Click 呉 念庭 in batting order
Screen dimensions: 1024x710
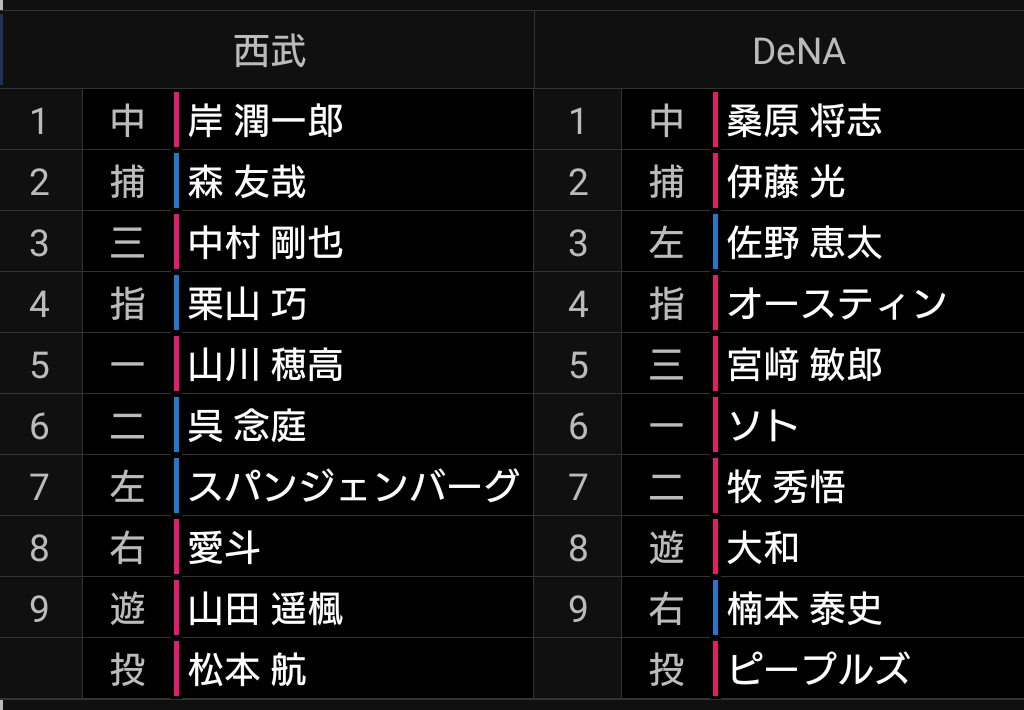(x=247, y=426)
